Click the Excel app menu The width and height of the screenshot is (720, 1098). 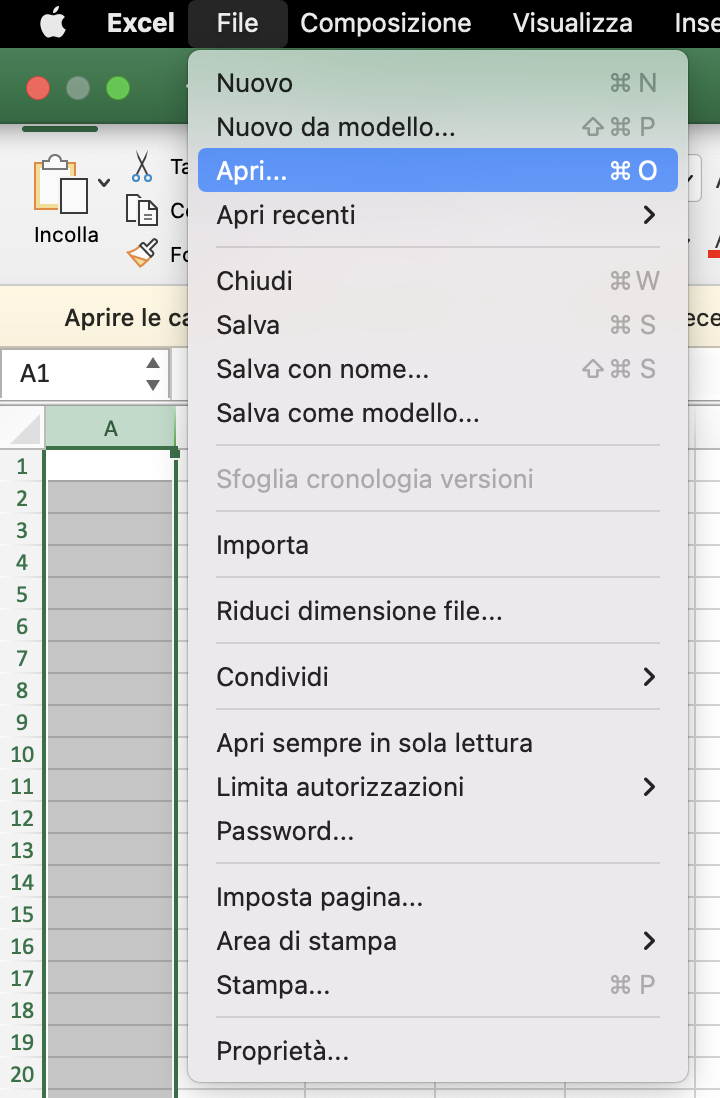click(x=140, y=23)
